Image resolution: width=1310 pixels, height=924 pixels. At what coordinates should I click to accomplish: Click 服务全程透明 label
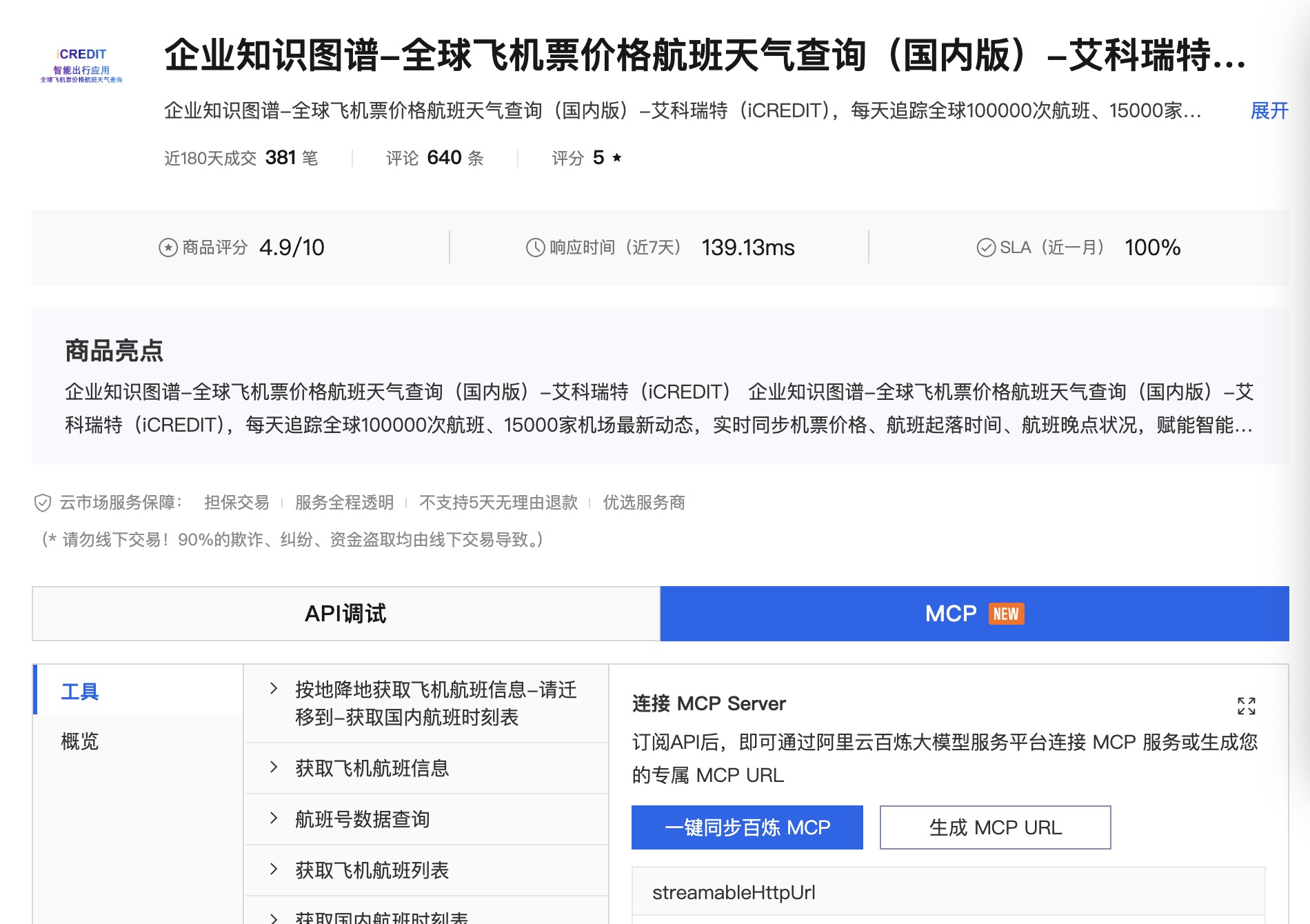344,503
